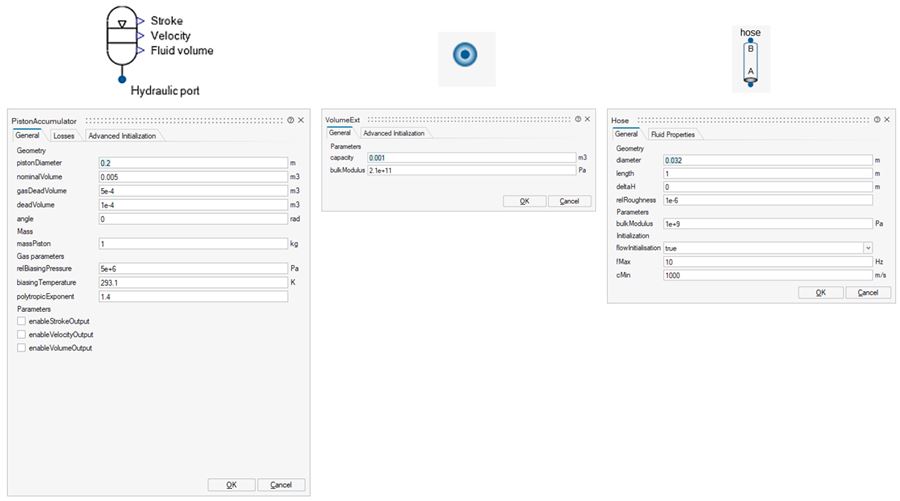Click help icon in VolumeExt dialog title
Viewport: 900px width, 501px height.
577,120
